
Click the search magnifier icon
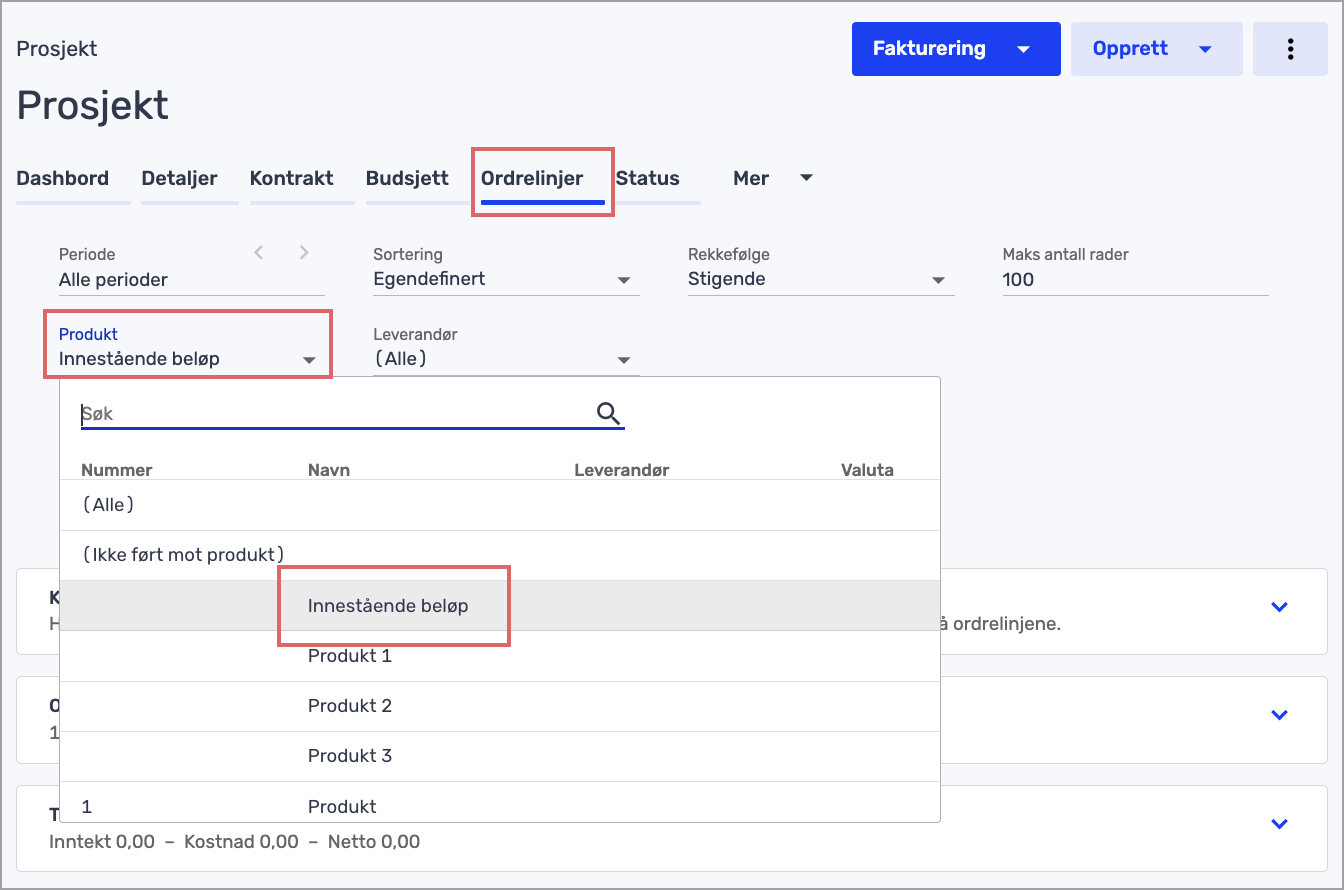click(x=608, y=413)
